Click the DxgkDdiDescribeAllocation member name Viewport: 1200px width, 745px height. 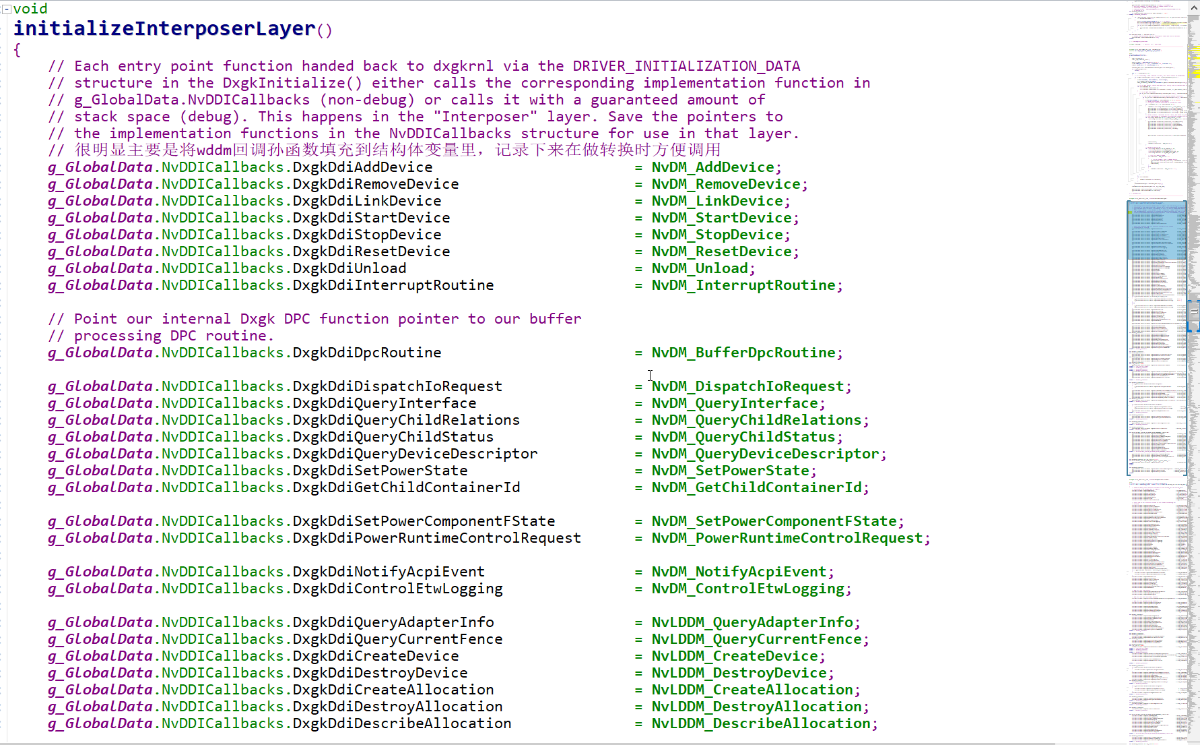(402, 724)
